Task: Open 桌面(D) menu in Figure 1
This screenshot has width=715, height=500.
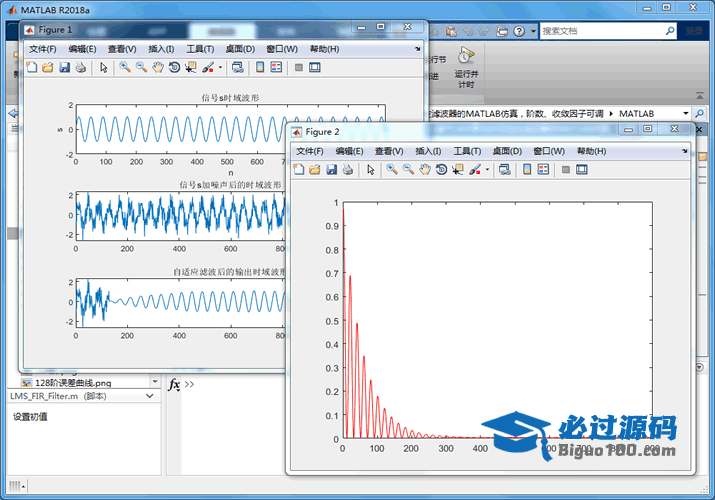Action: point(240,49)
